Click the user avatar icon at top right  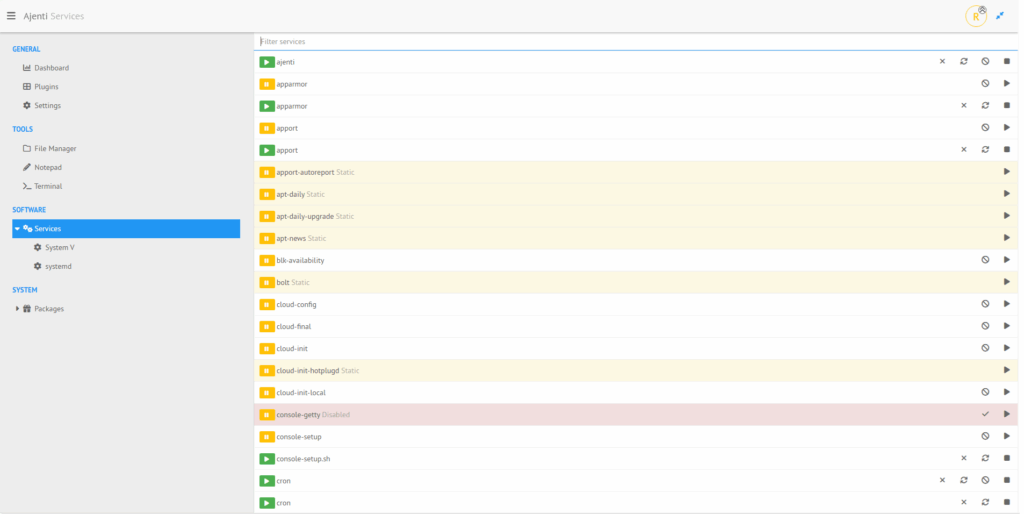pos(975,16)
